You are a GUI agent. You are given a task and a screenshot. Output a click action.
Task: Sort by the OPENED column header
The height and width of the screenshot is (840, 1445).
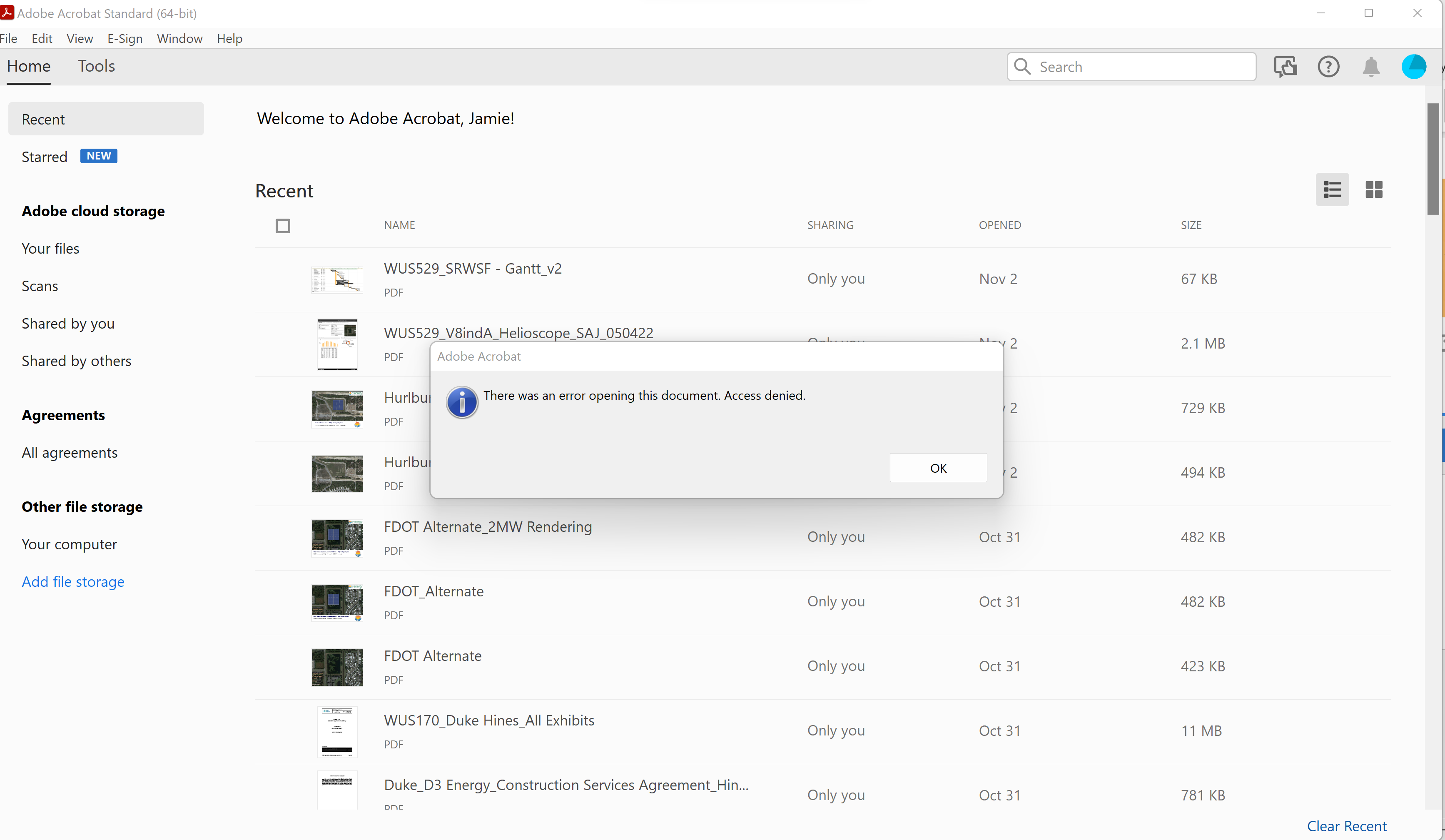pyautogui.click(x=999, y=225)
